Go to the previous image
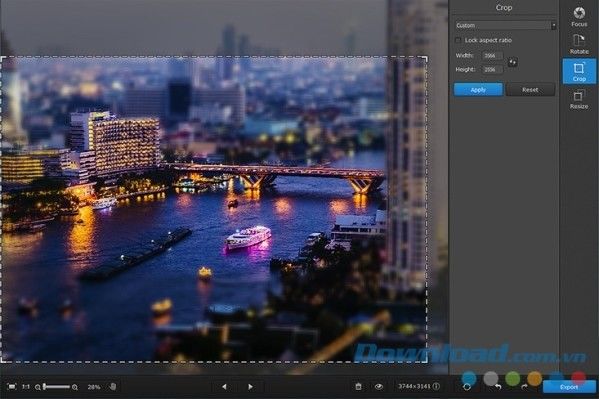The height and width of the screenshot is (399, 599). [x=224, y=387]
